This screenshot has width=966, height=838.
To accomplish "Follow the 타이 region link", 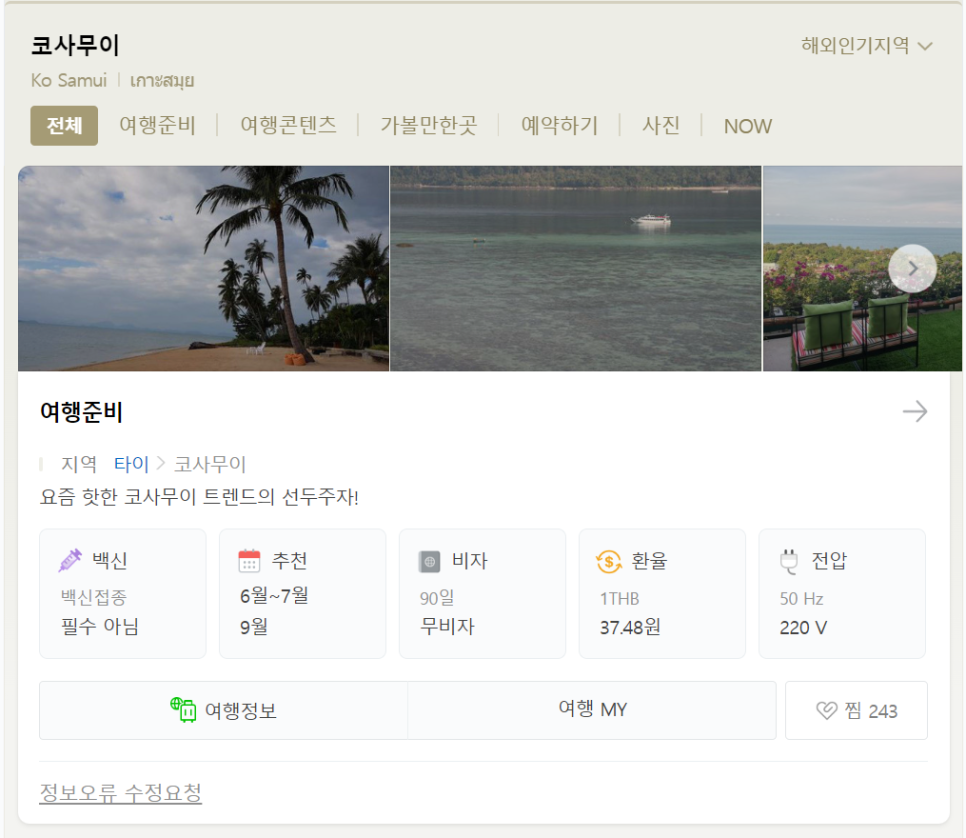I will [131, 464].
